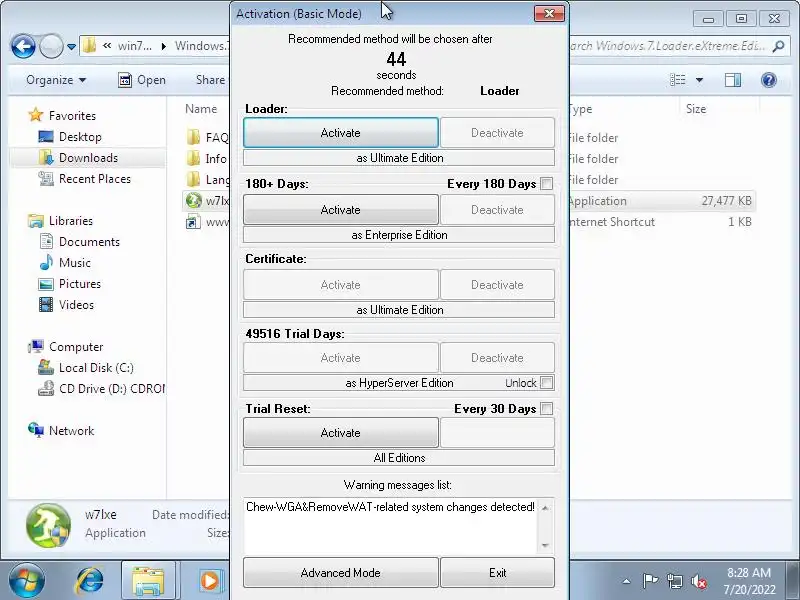
Task: Click the network tray icon
Action: point(674,581)
